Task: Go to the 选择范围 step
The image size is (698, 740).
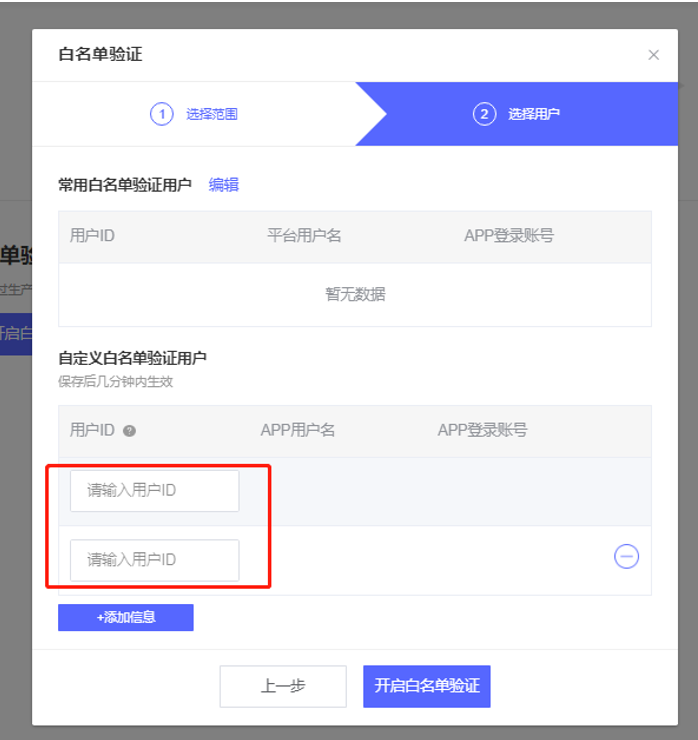Action: point(212,114)
